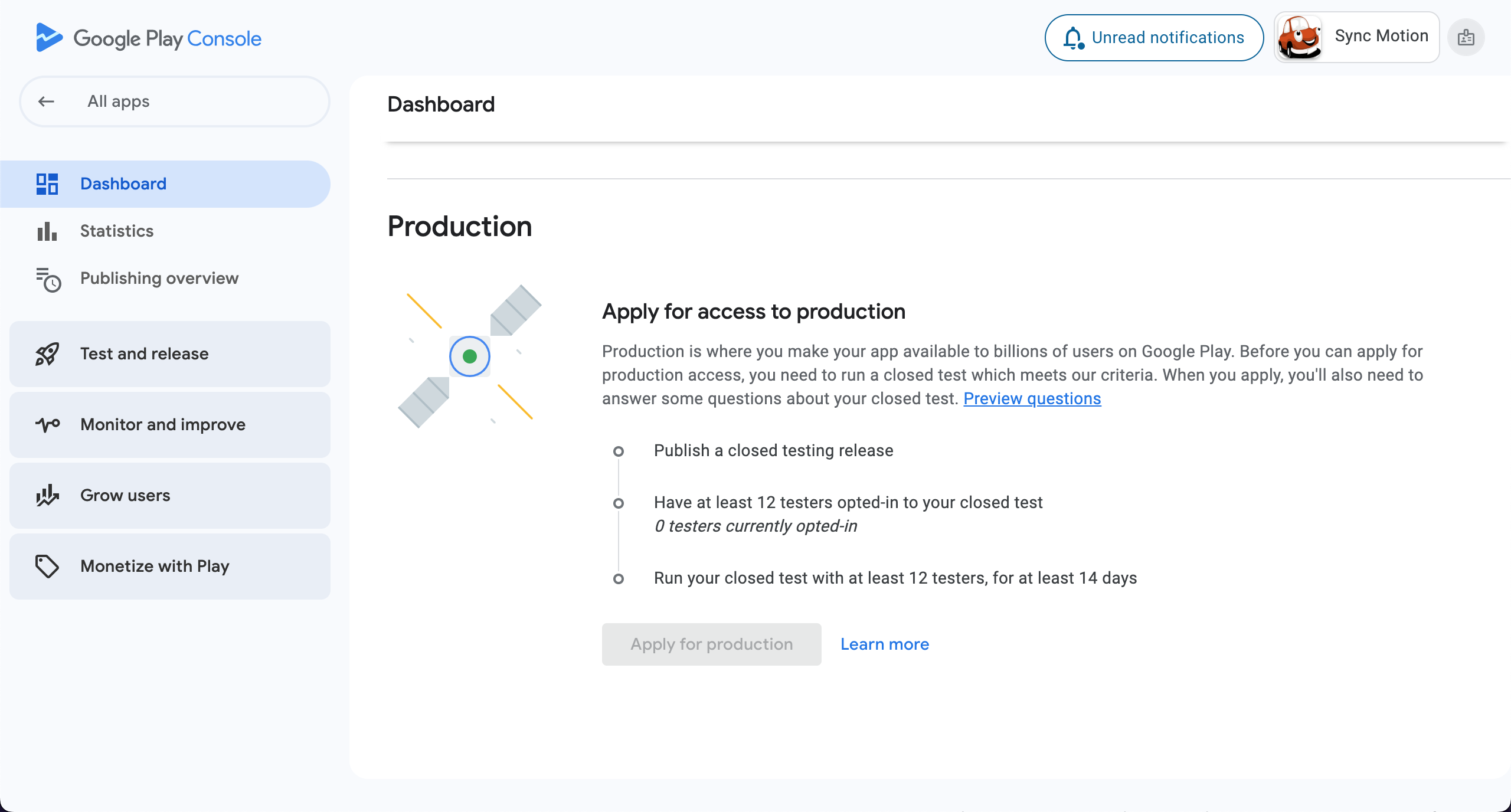The height and width of the screenshot is (812, 1511).
Task: Click the Dashboard grid icon in sidebar
Action: [x=47, y=184]
